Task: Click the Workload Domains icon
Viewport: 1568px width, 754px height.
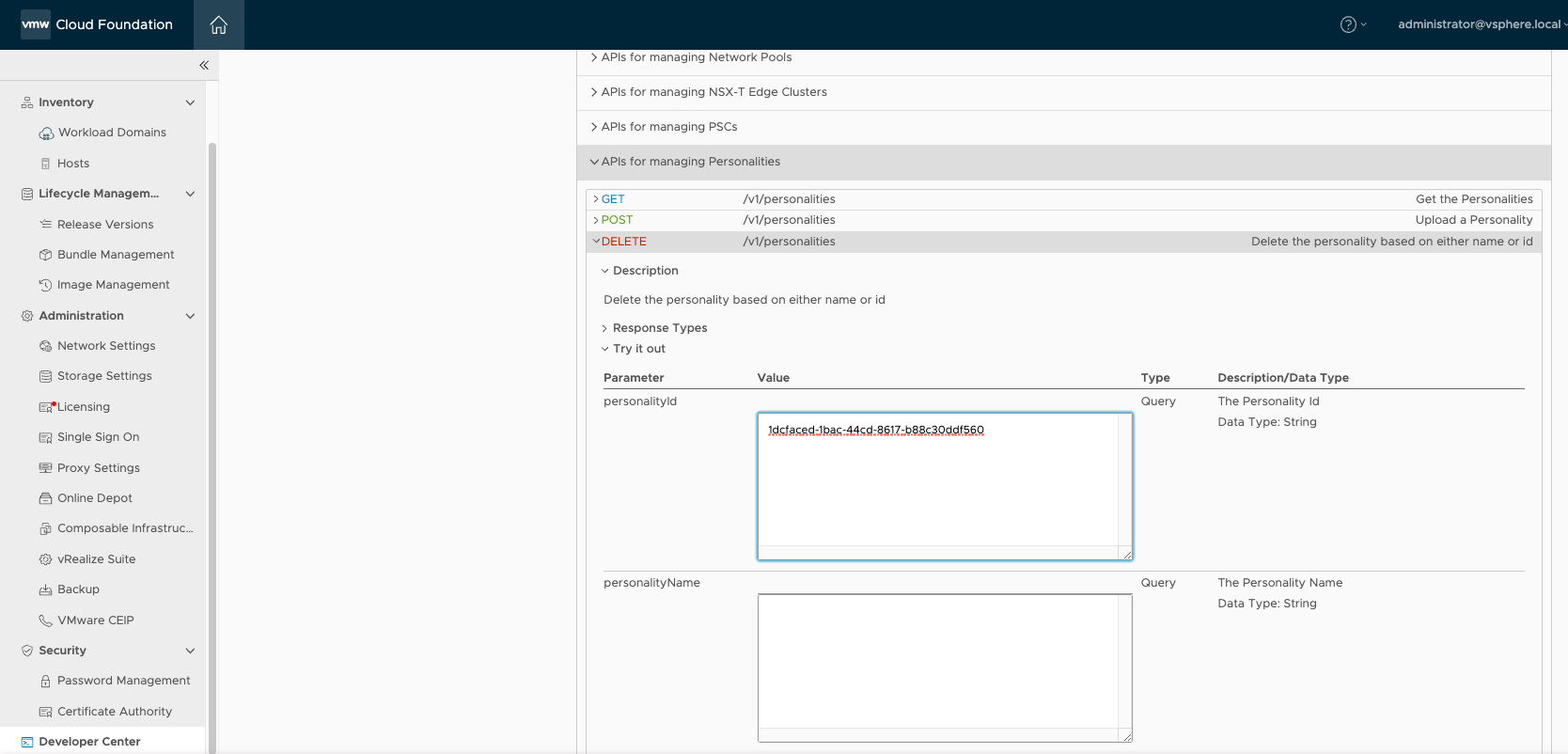Action: coord(46,134)
